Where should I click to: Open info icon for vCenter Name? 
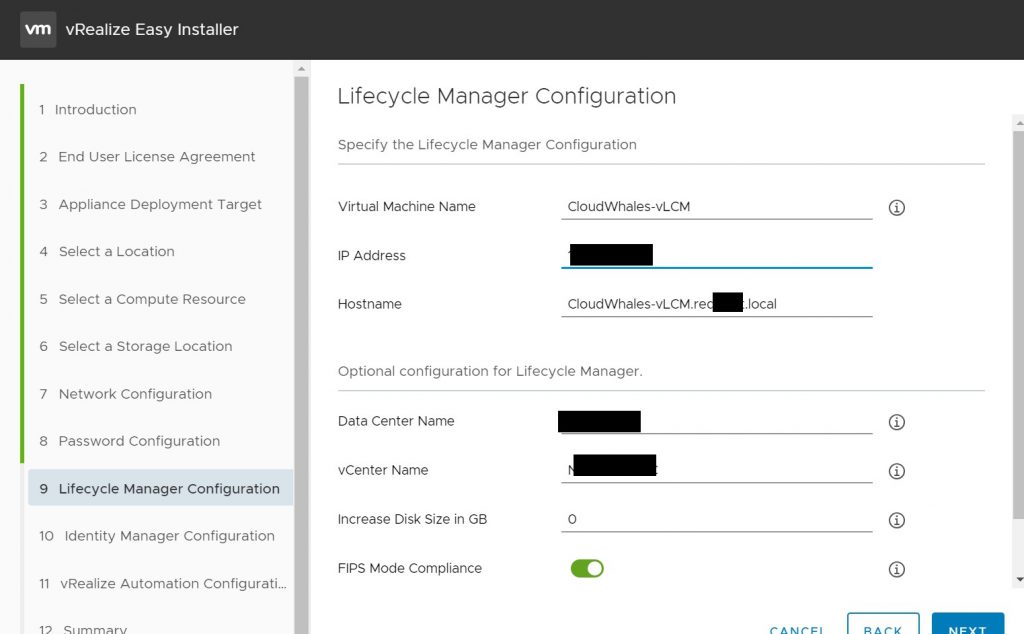(x=897, y=471)
